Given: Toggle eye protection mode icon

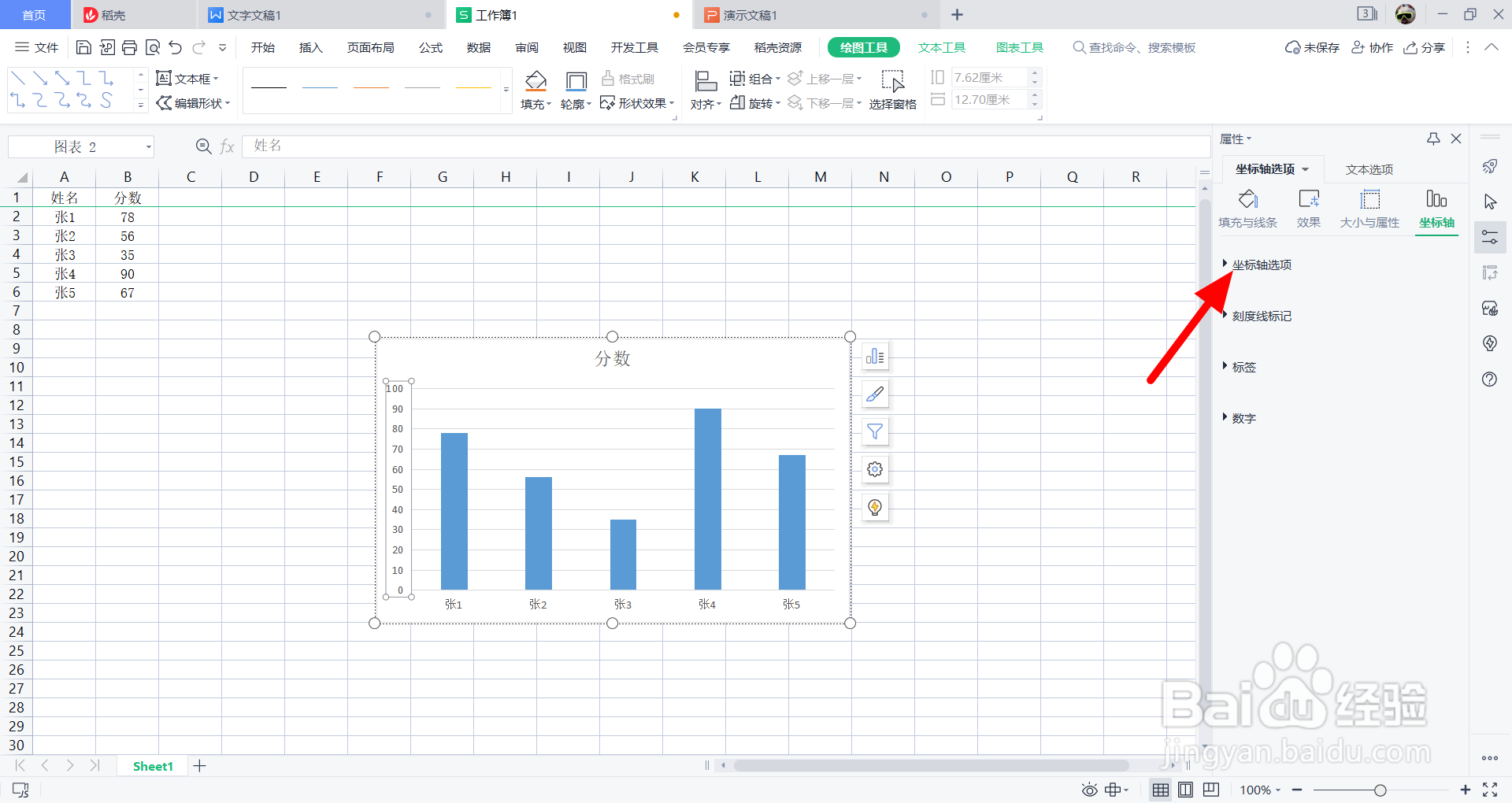Looking at the screenshot, I should [1090, 790].
